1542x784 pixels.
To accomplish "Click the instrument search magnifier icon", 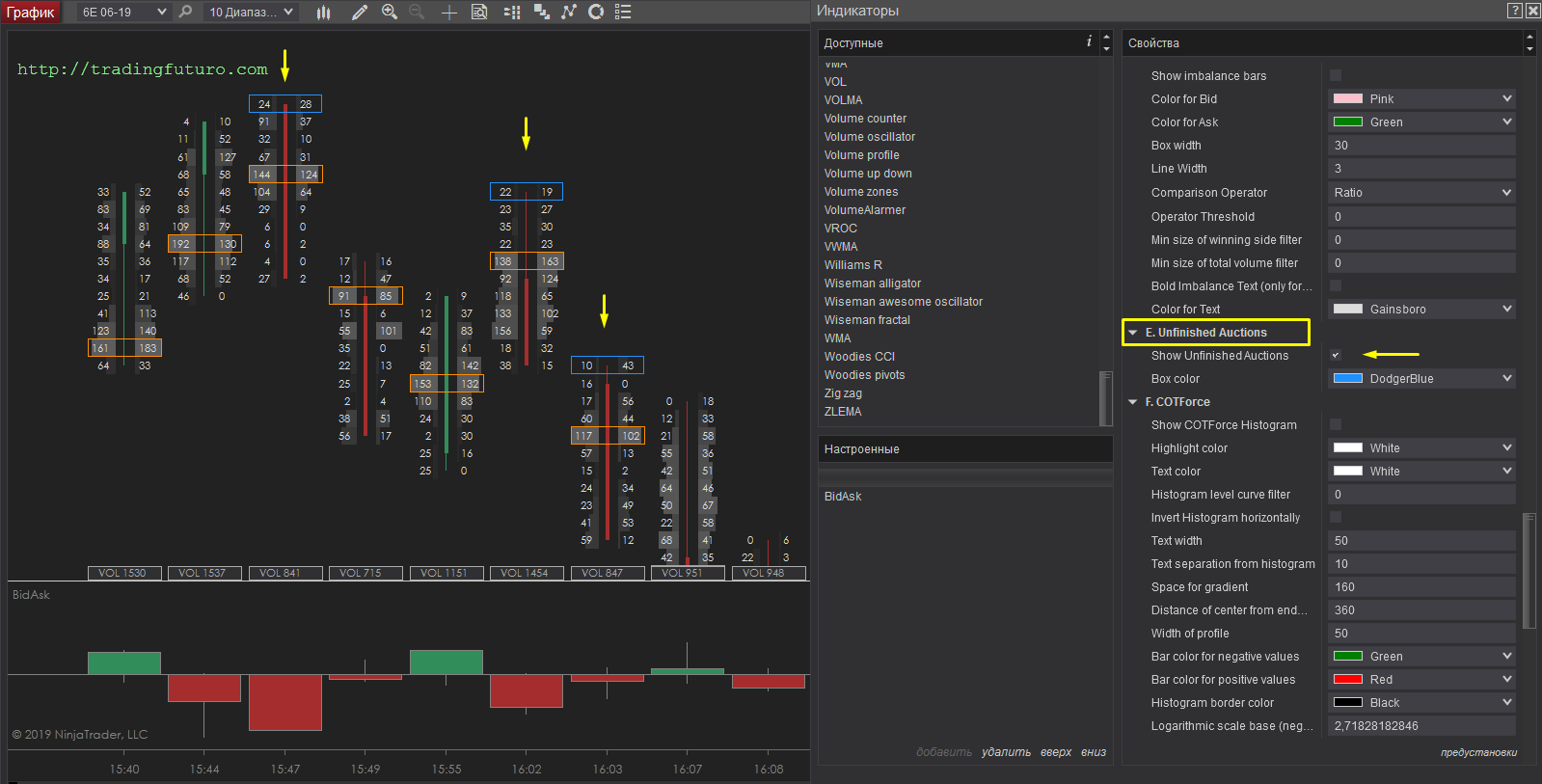I will (x=186, y=12).
